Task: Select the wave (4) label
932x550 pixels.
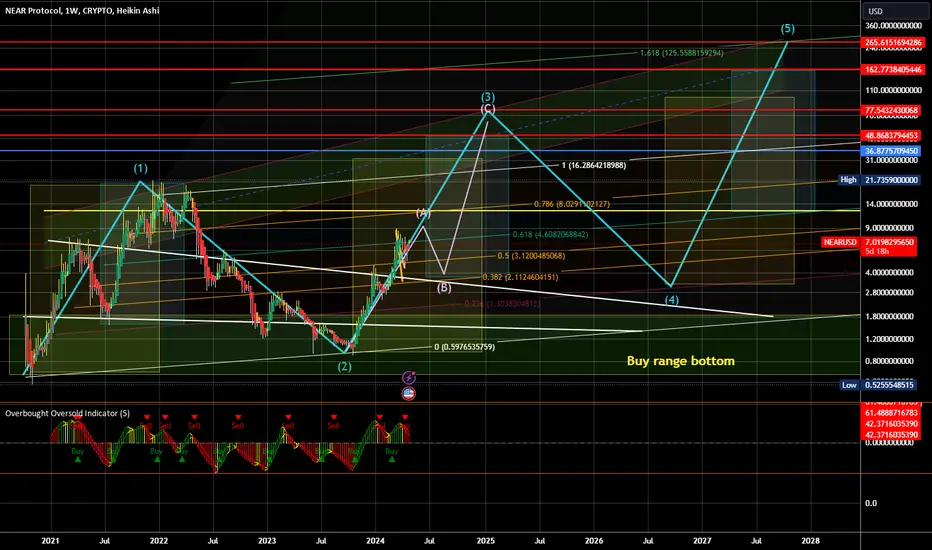Action: (x=672, y=300)
